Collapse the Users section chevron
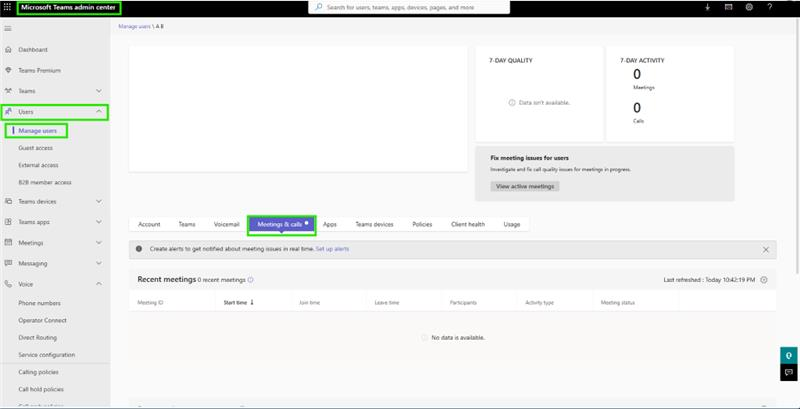Viewport: 800px width, 409px height. (99, 112)
